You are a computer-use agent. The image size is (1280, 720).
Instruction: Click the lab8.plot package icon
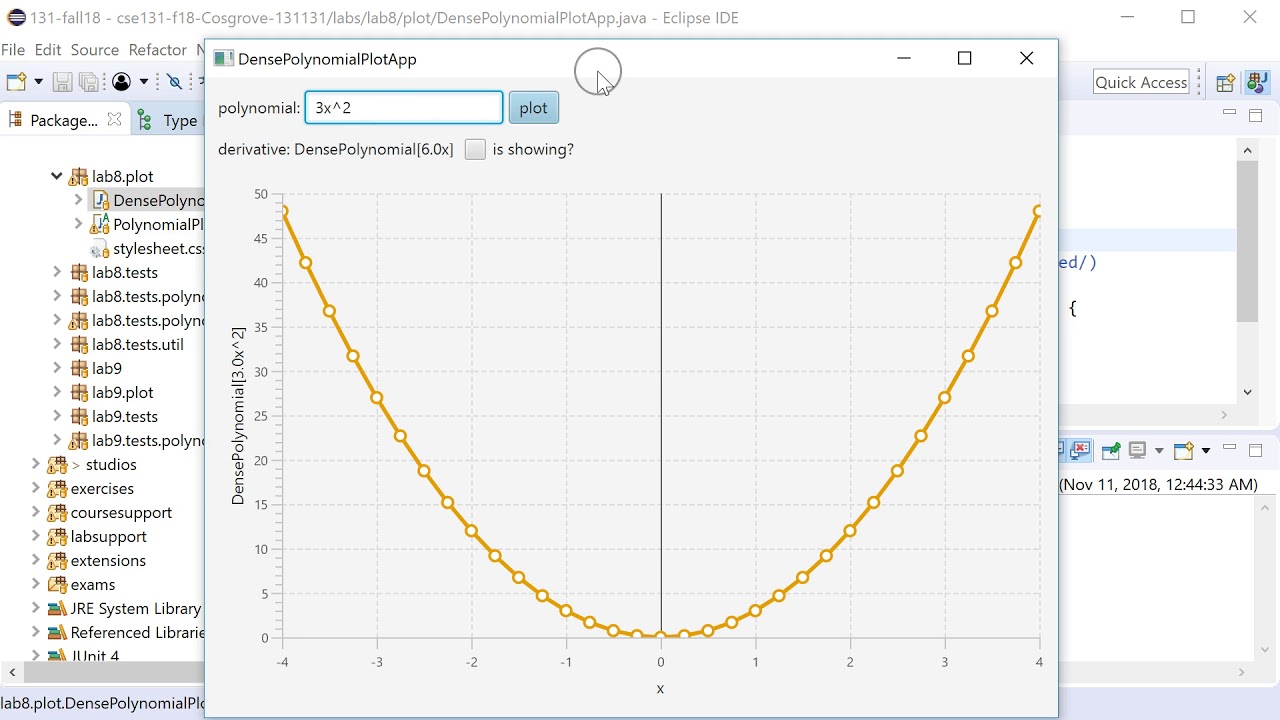click(78, 177)
